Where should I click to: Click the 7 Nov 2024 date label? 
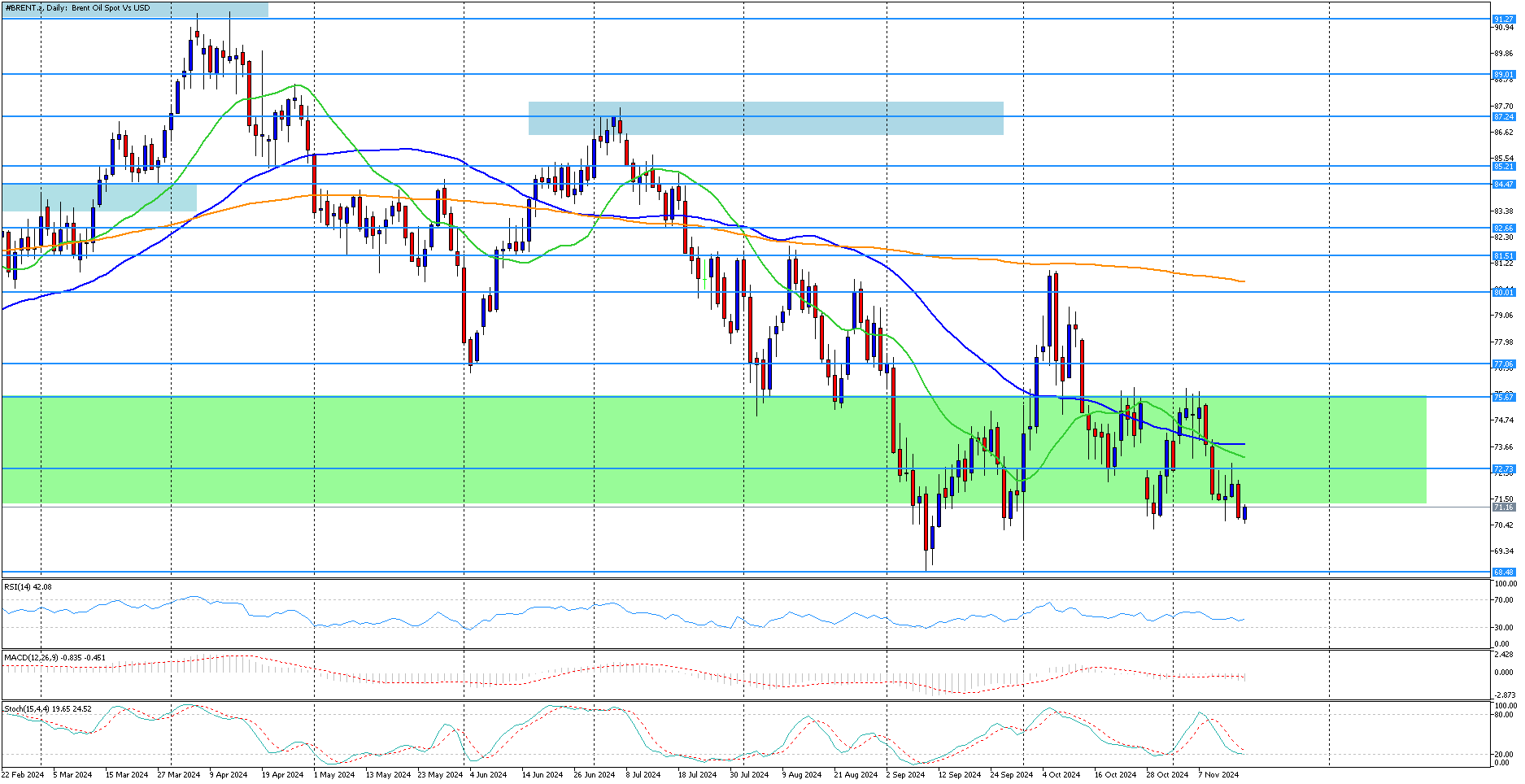(1218, 775)
